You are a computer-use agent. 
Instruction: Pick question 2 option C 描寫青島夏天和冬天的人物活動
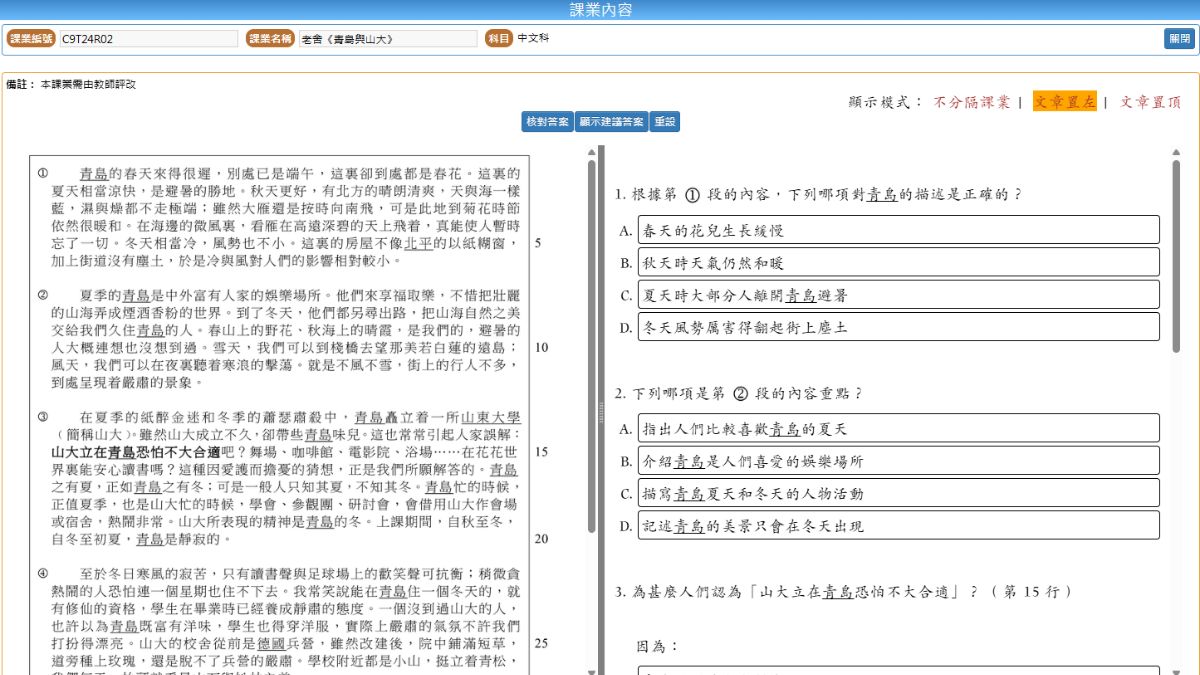898,493
